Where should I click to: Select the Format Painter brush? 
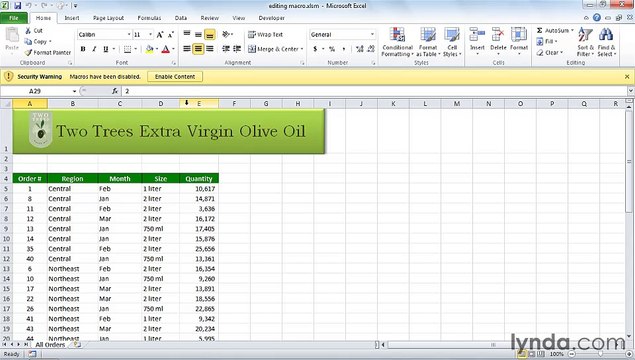28,52
